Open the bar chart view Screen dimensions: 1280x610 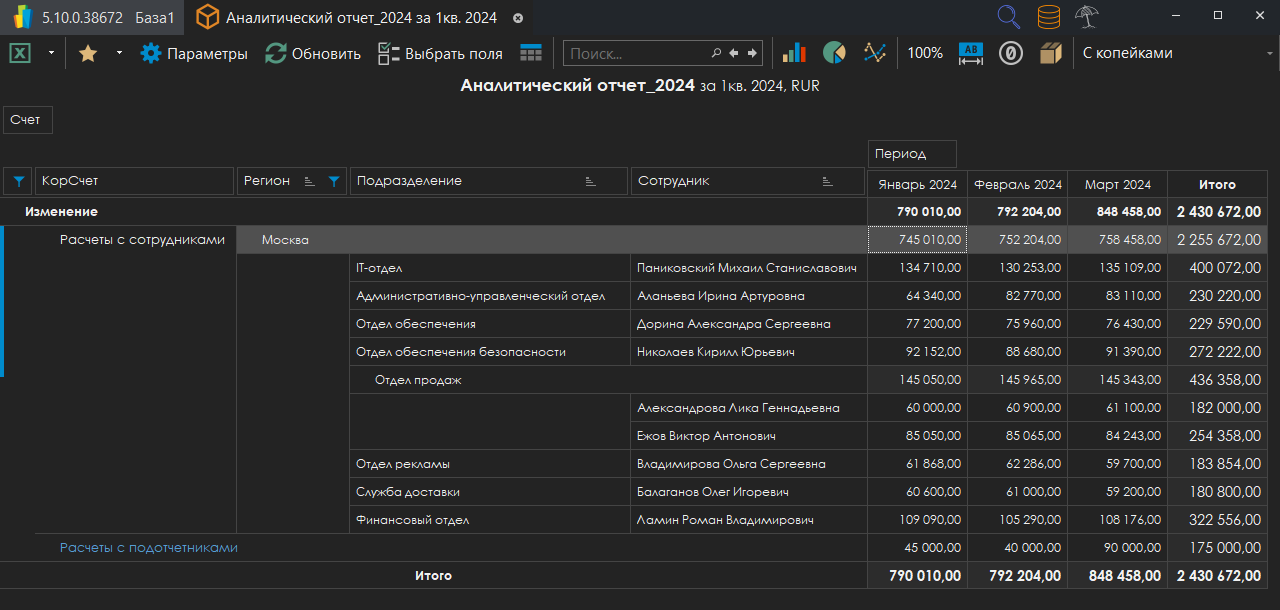pos(794,53)
